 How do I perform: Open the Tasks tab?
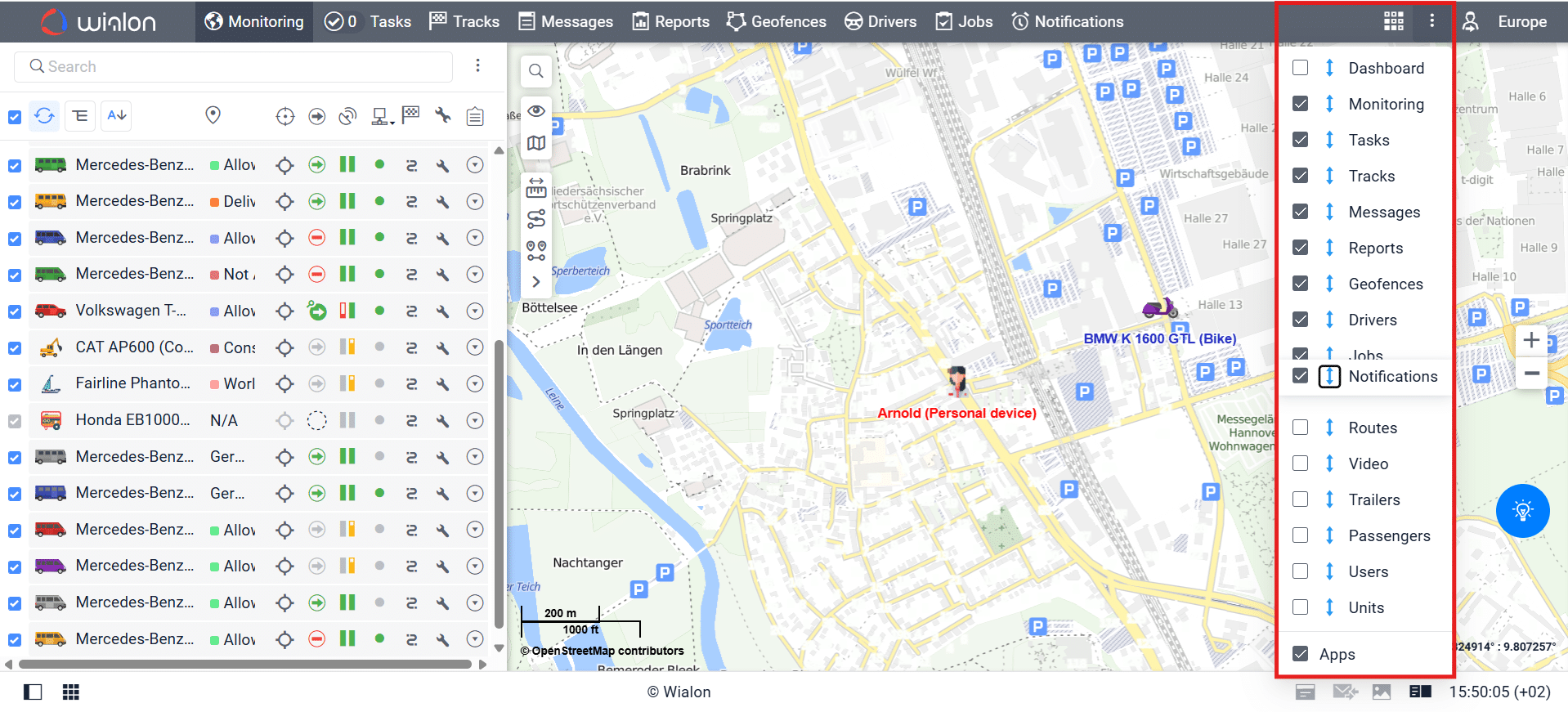367,21
